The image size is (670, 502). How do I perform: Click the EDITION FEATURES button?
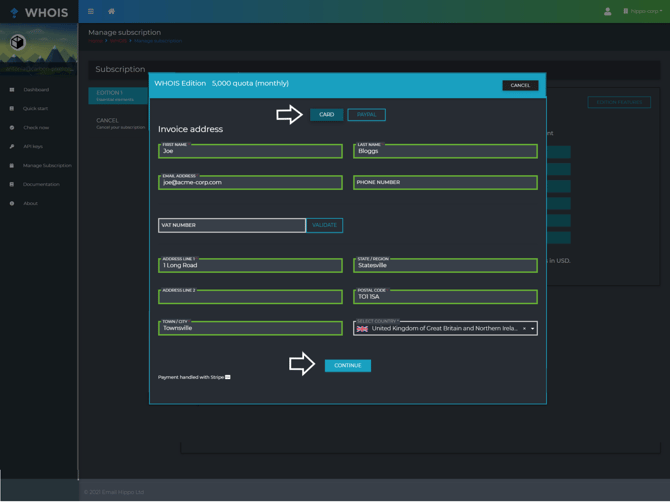point(619,103)
